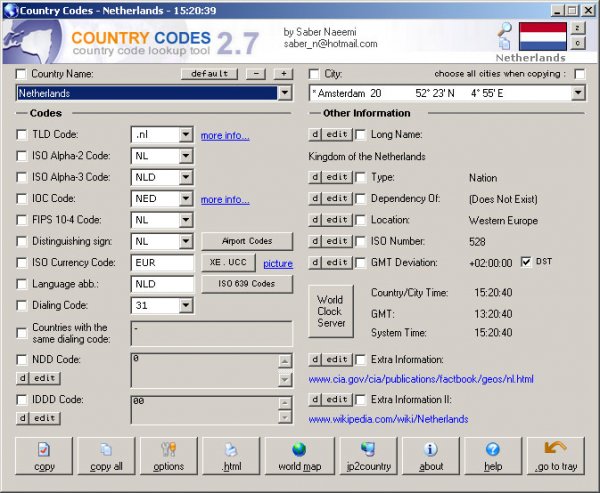Launch the ip2country tool
The width and height of the screenshot is (600, 493).
(368, 457)
